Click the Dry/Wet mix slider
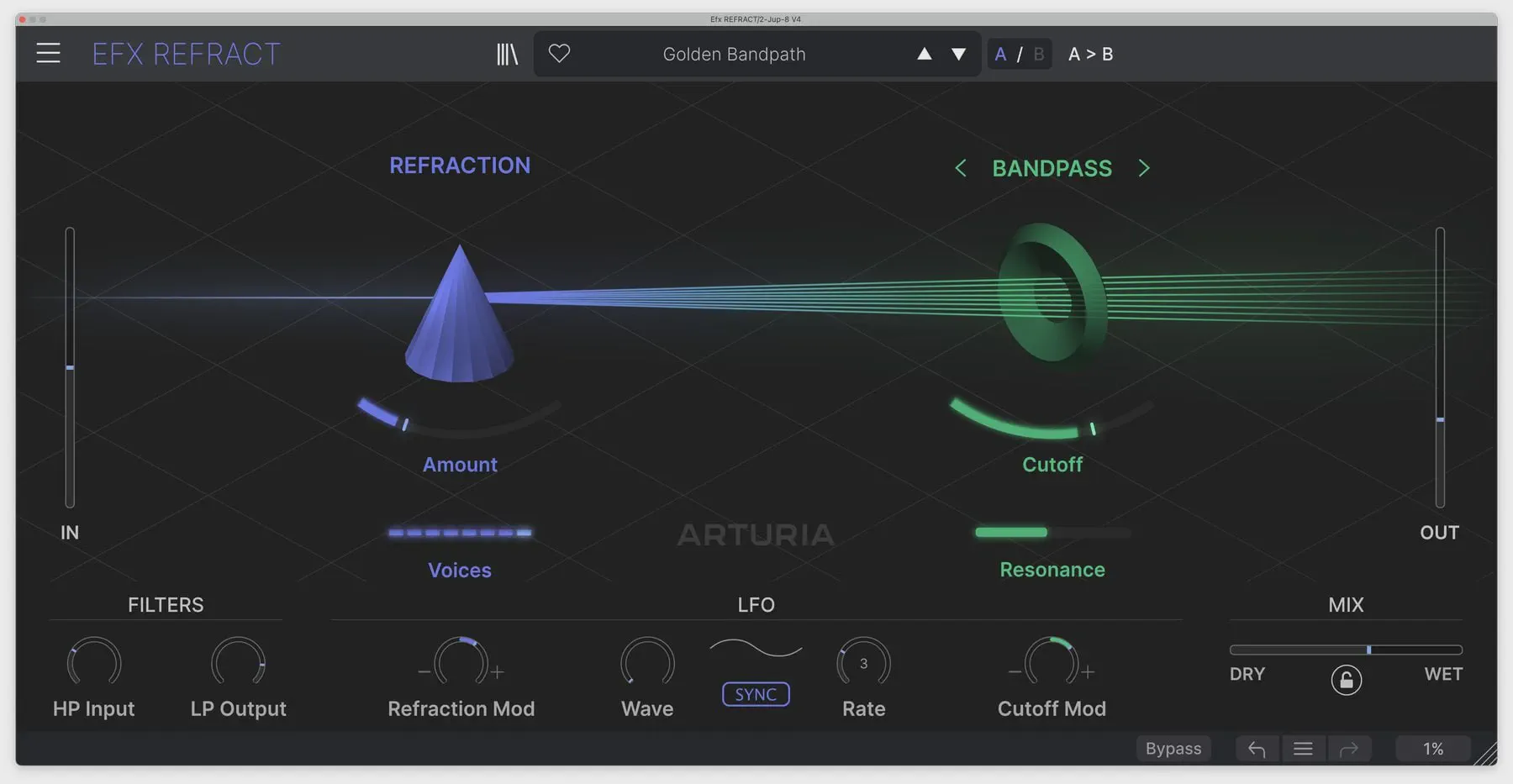 click(1345, 650)
